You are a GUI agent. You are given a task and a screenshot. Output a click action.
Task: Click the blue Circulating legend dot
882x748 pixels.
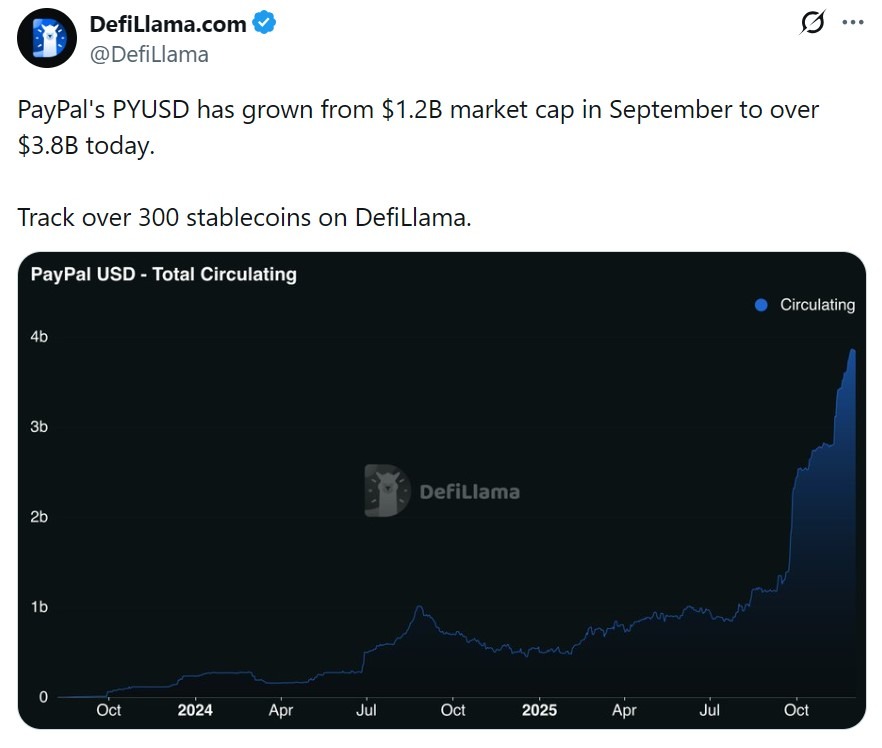761,305
